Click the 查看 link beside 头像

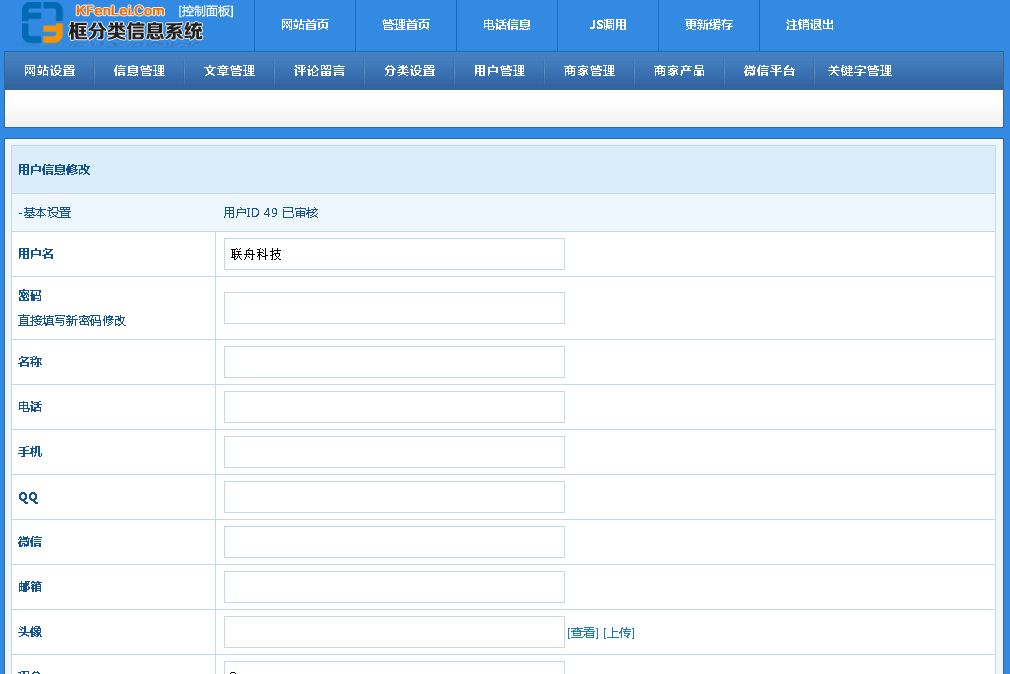click(583, 633)
